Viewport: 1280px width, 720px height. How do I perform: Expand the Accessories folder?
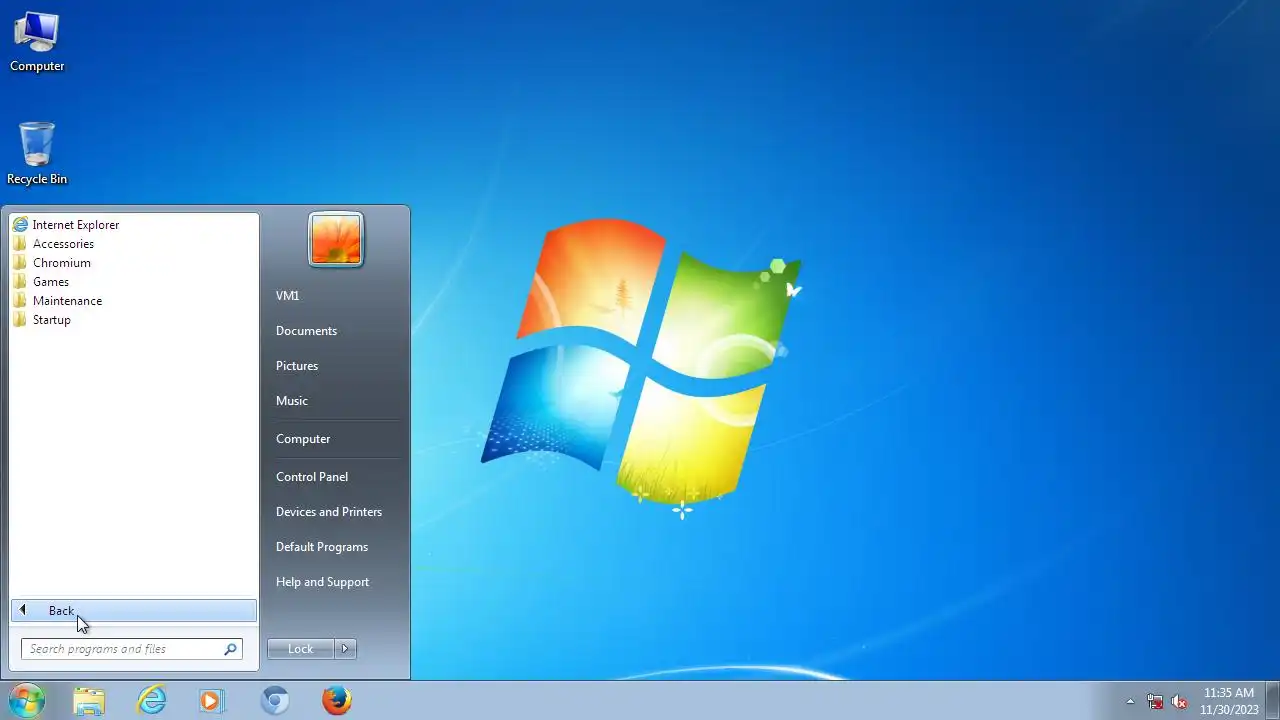click(x=134, y=244)
